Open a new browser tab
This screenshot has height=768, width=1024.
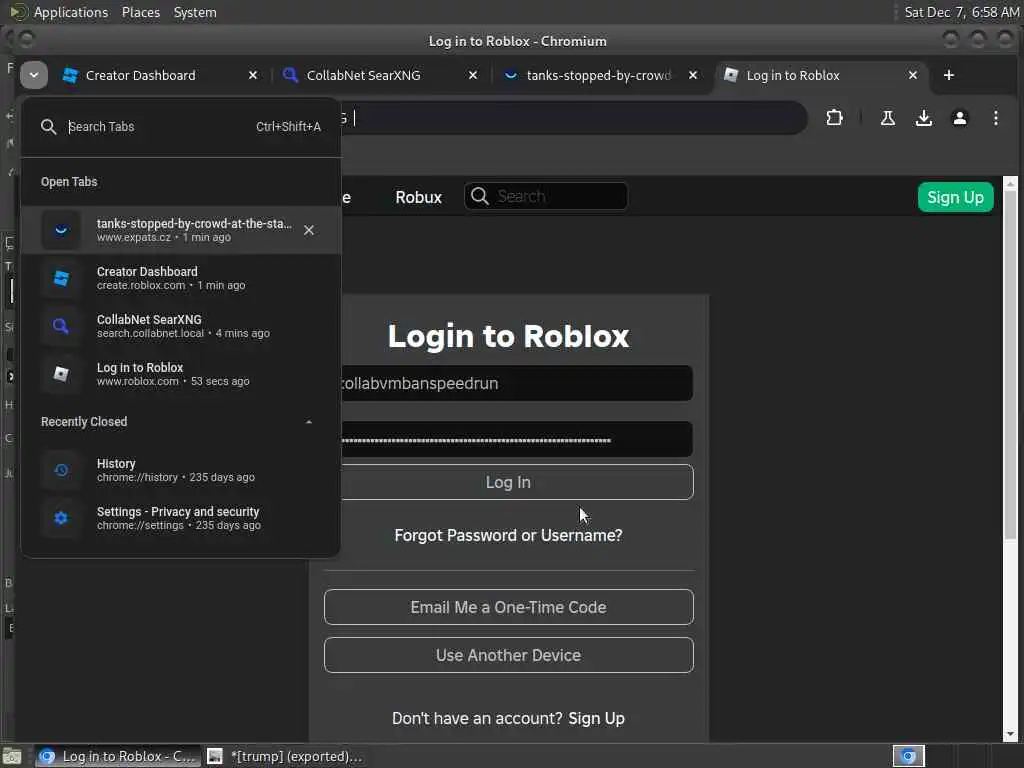click(x=949, y=76)
